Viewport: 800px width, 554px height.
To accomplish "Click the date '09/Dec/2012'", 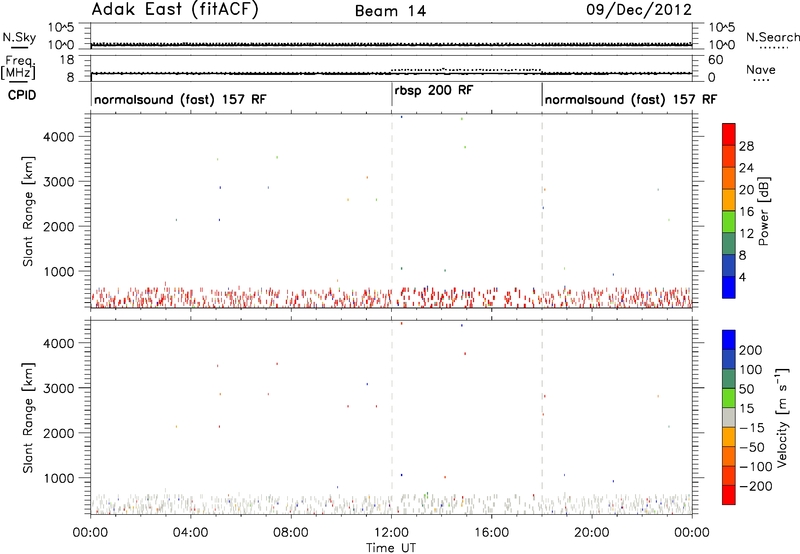I will pos(639,10).
